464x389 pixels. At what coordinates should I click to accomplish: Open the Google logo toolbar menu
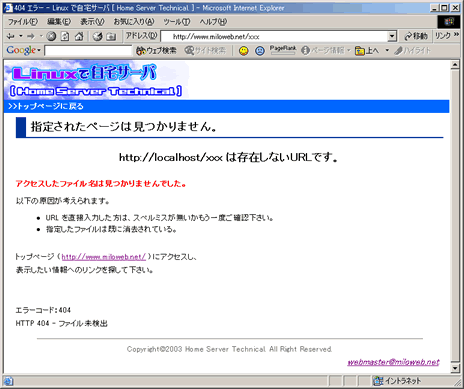[x=23, y=50]
